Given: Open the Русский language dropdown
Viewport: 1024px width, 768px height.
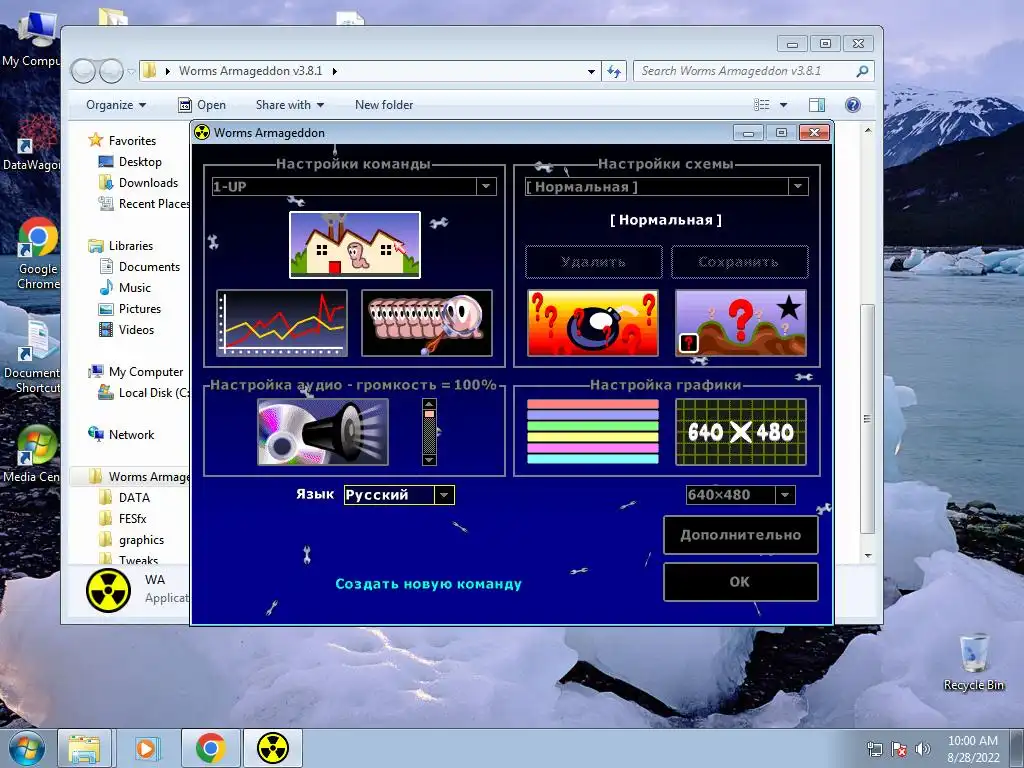Looking at the screenshot, I should [399, 495].
